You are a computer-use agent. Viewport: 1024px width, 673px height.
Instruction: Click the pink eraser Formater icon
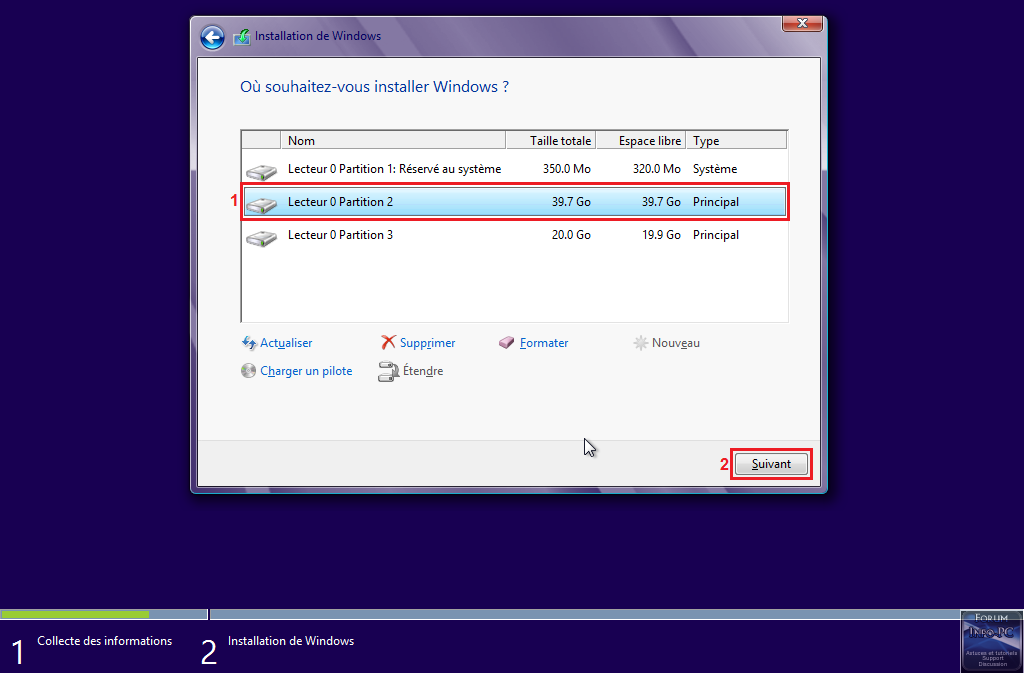(x=507, y=343)
